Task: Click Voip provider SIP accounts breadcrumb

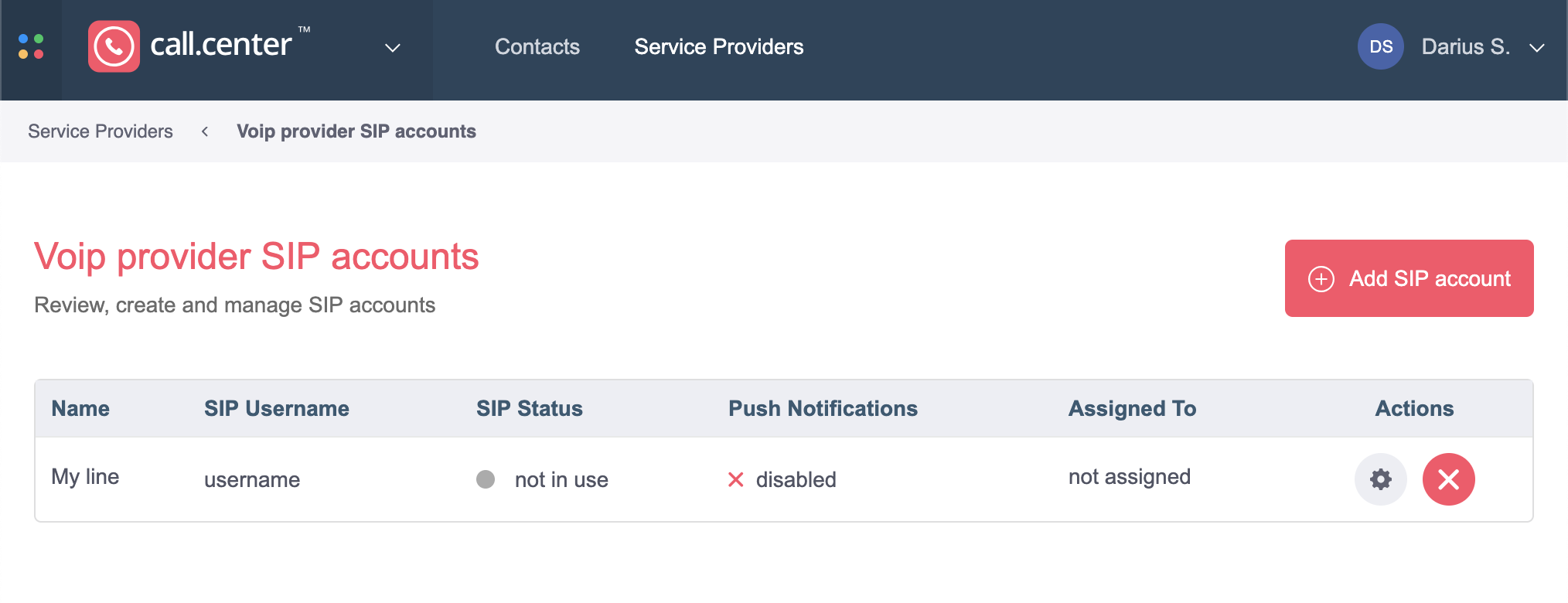Action: pos(356,131)
